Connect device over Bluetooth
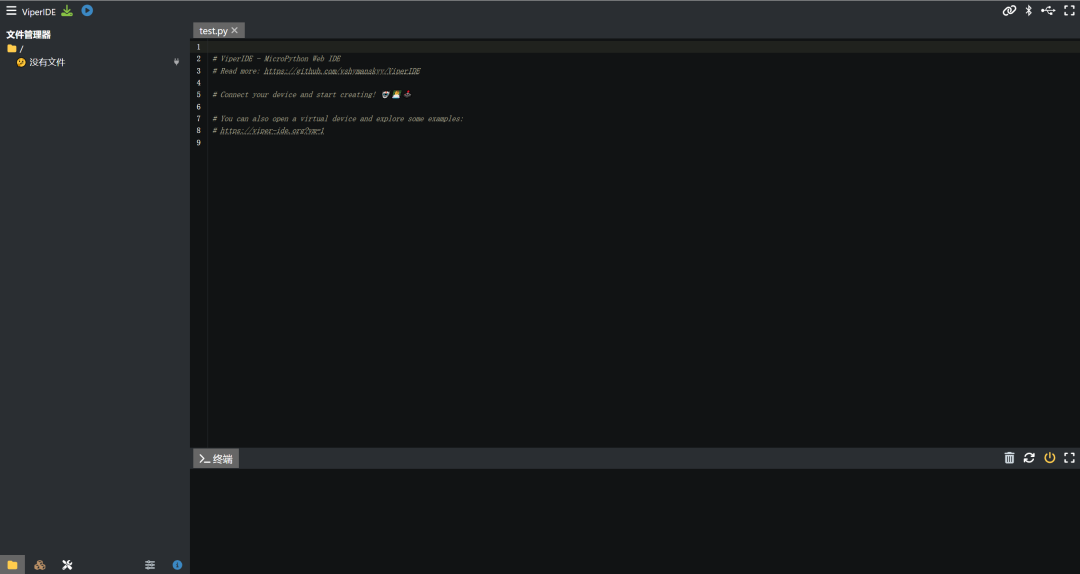Viewport: 1080px width, 574px height. pyautogui.click(x=1029, y=11)
